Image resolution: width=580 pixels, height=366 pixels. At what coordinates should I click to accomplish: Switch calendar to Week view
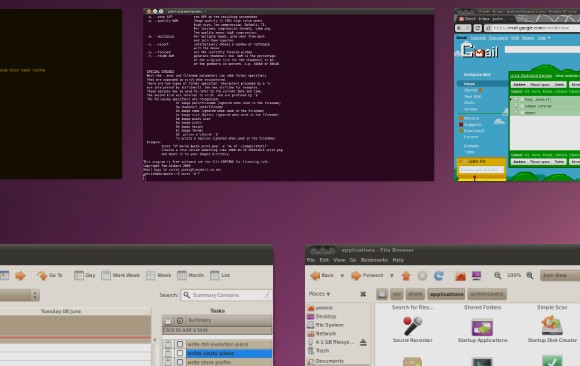(159, 275)
